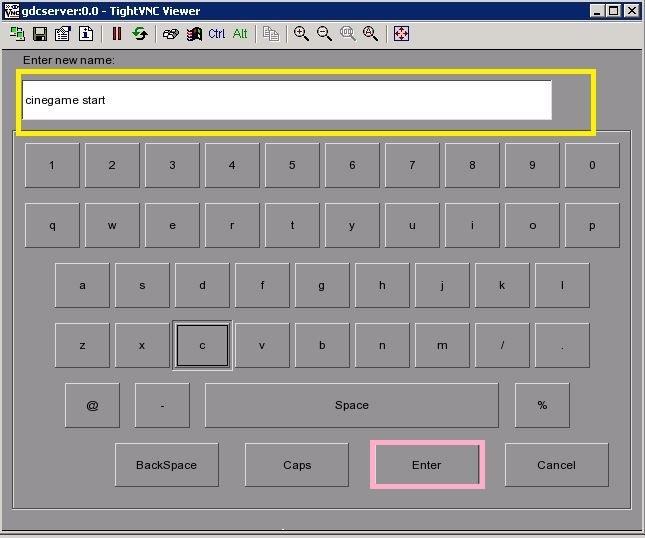Tap the hyphen - key
Screen dimensions: 645x538
pos(162,406)
